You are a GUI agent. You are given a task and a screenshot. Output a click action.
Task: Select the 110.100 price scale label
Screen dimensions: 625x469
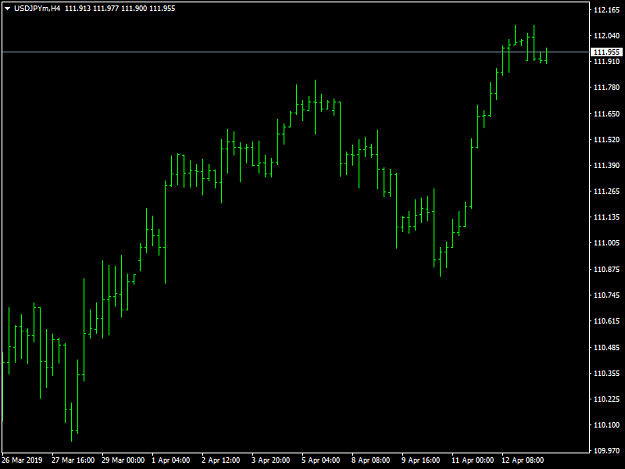pos(607,425)
